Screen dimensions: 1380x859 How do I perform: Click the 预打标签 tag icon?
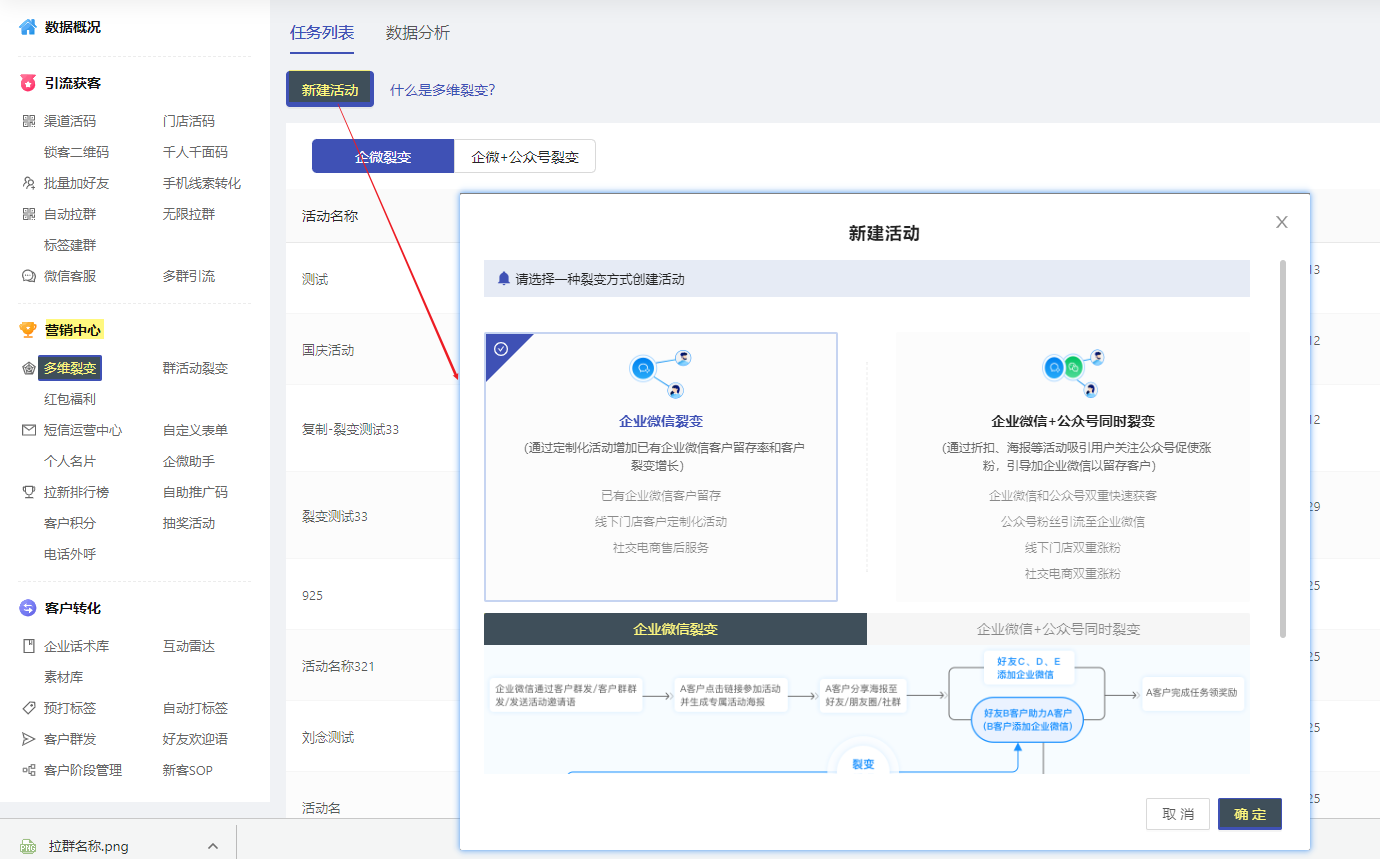point(28,708)
